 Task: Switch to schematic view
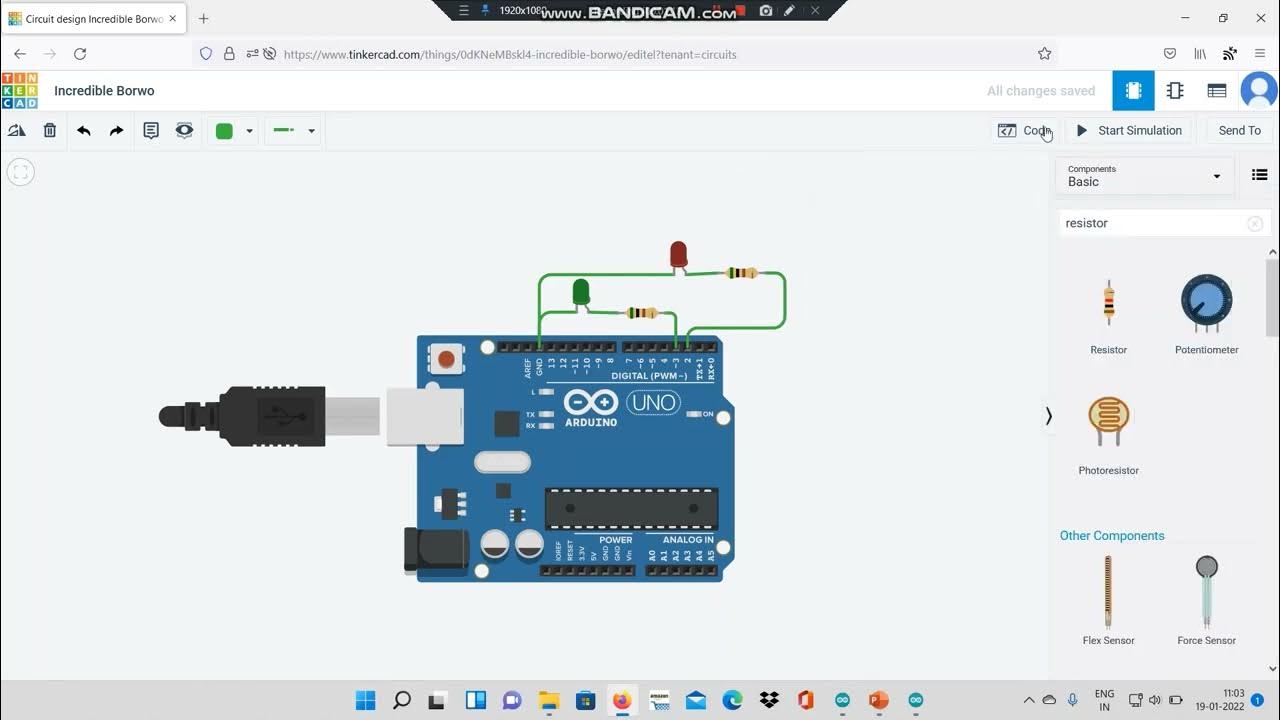1175,91
